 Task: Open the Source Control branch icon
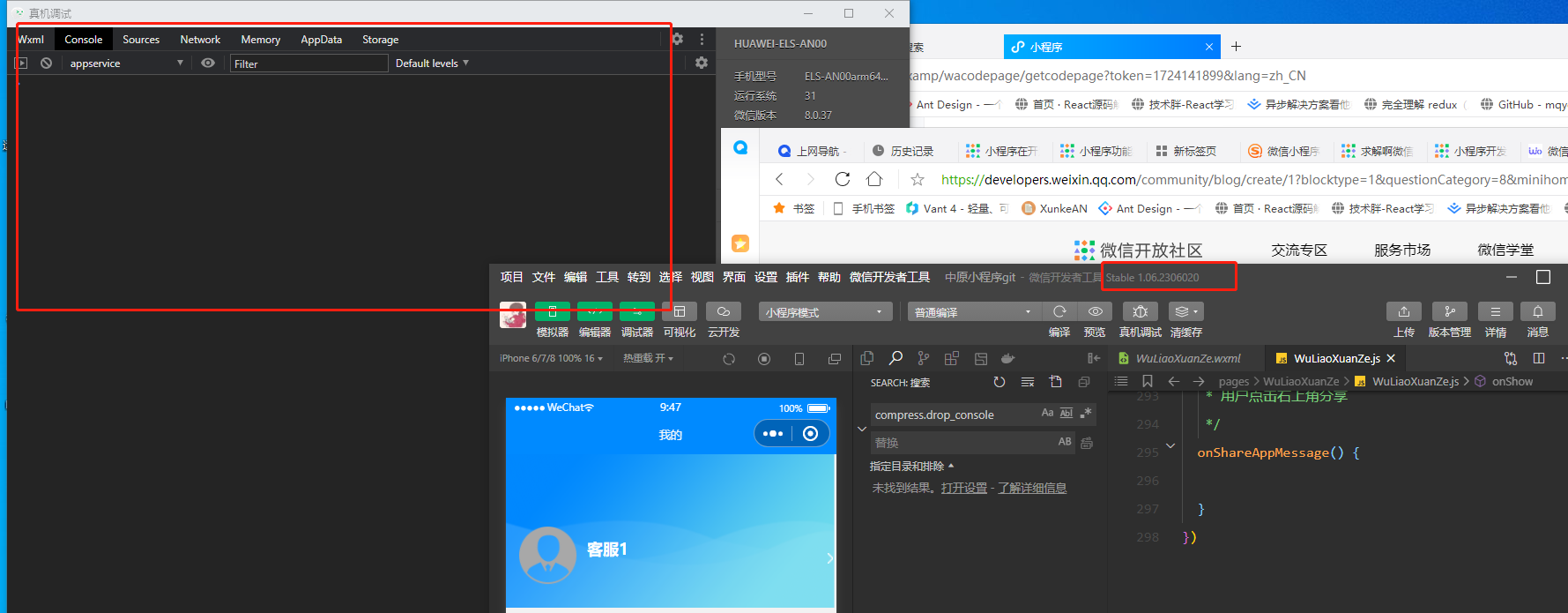(x=924, y=358)
